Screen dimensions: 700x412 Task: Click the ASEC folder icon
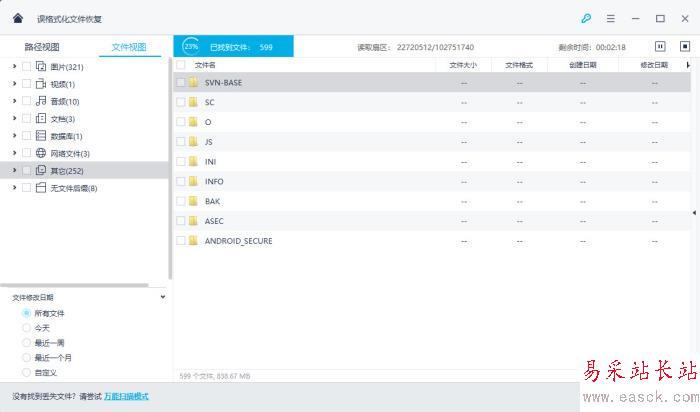click(193, 221)
